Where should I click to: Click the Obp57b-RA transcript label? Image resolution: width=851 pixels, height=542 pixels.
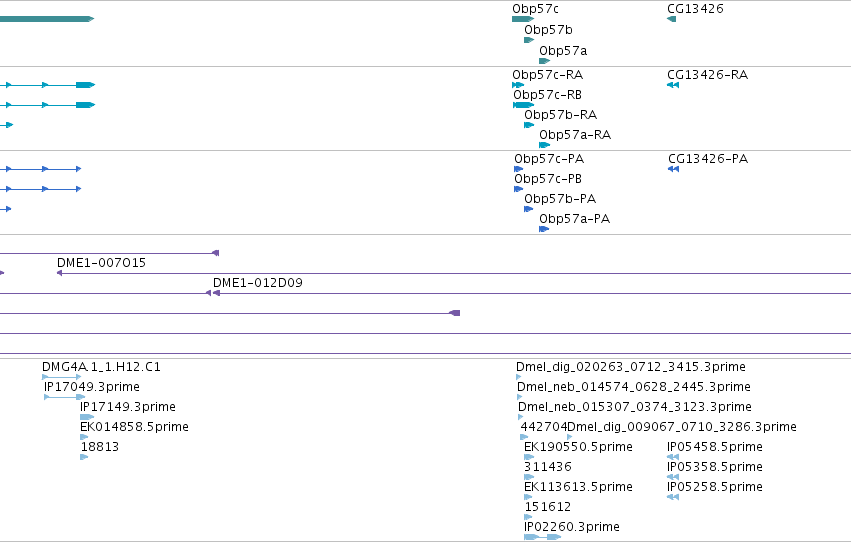[561, 115]
